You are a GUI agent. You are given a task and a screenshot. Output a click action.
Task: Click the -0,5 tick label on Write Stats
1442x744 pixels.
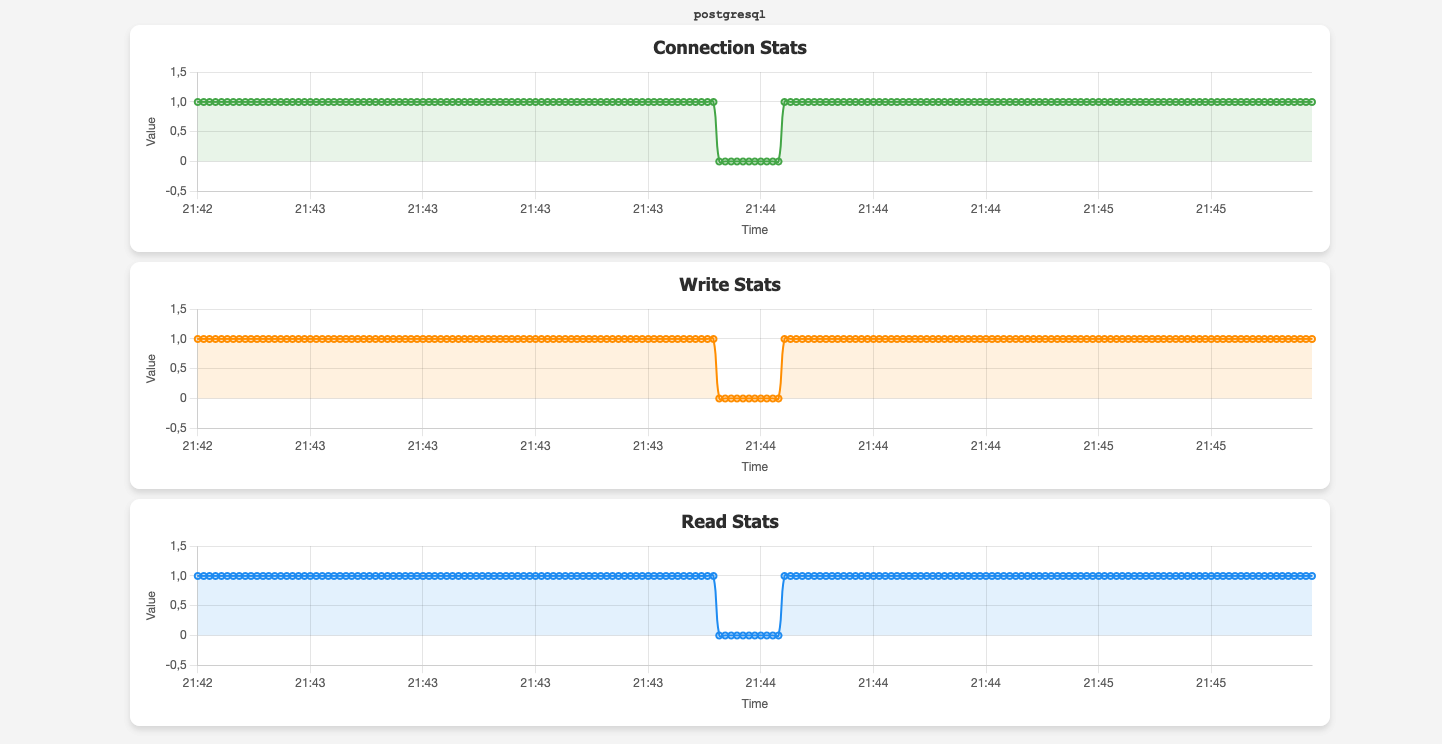point(174,427)
